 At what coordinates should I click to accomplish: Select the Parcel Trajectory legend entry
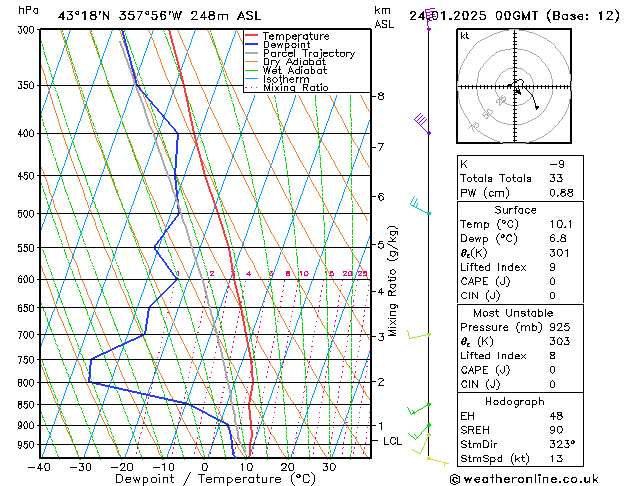click(309, 53)
